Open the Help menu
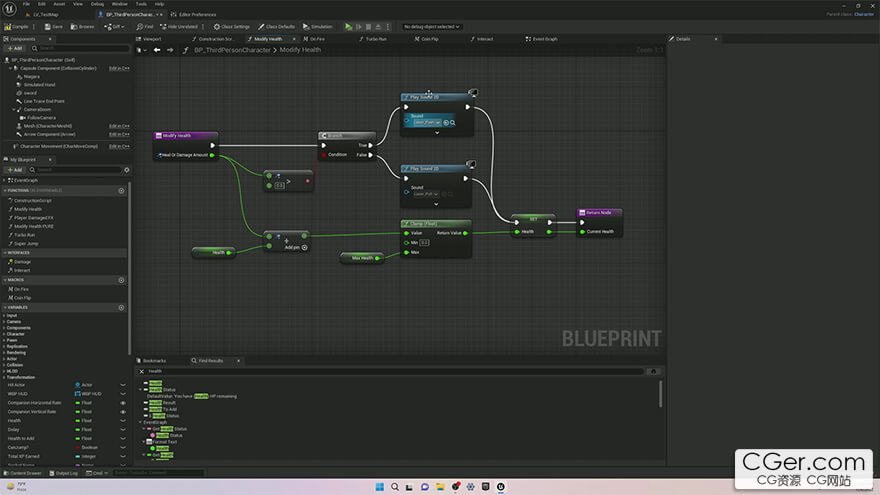Viewport: 880px width, 495px height. point(159,4)
